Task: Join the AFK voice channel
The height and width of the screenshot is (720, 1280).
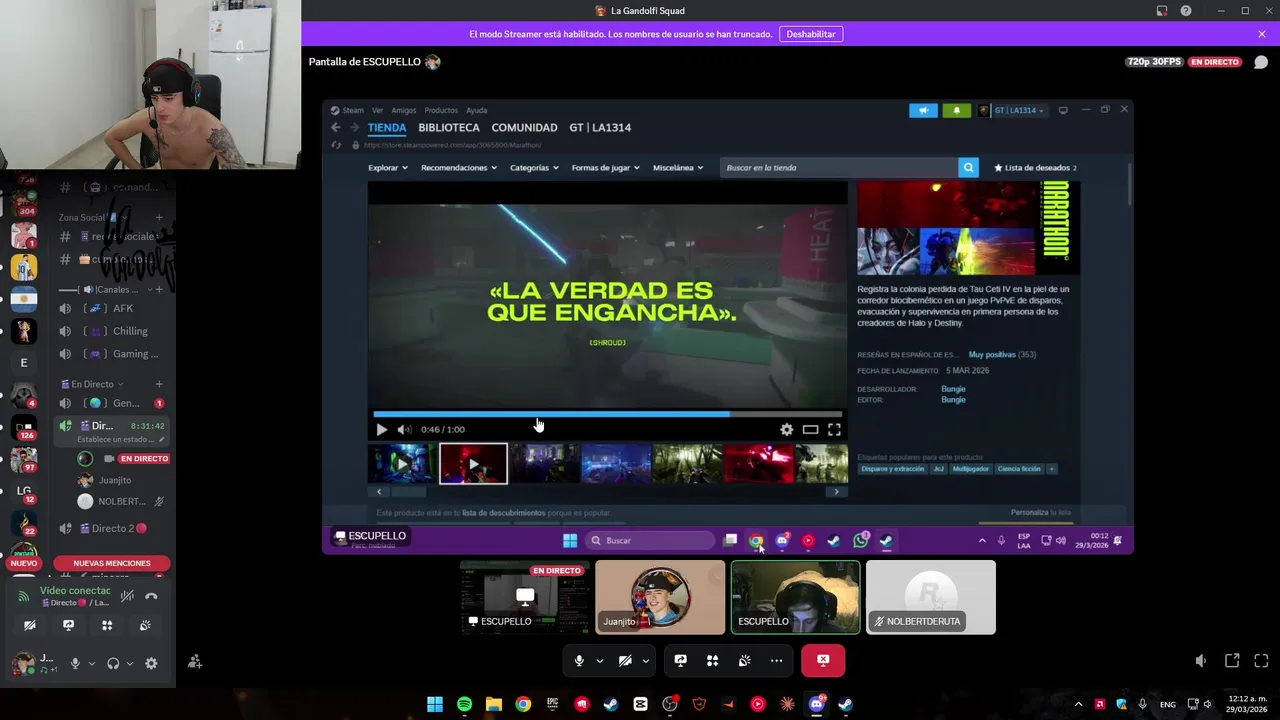Action: click(110, 308)
